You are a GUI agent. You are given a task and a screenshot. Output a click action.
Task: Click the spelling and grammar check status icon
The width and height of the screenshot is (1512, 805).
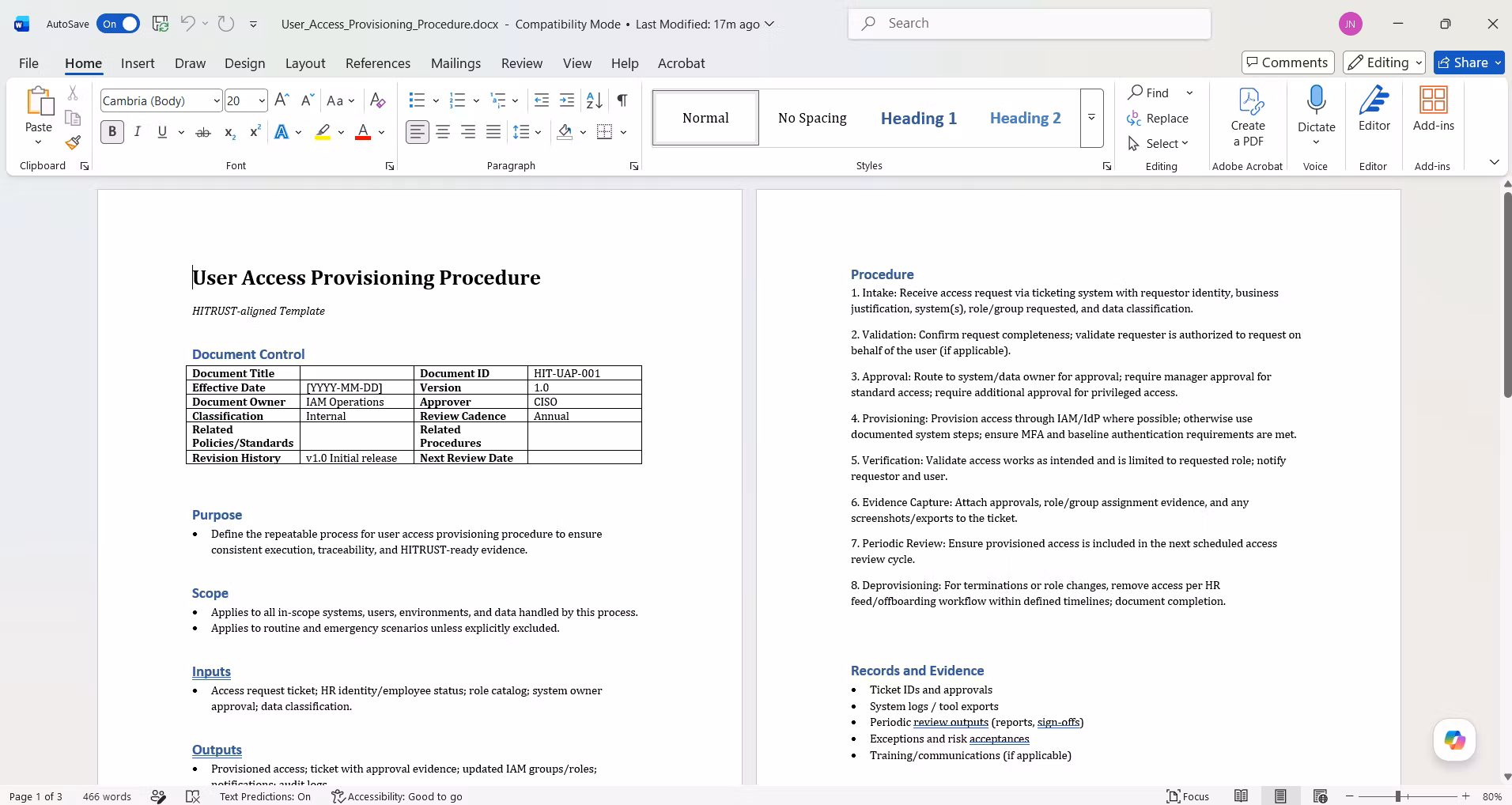[192, 796]
